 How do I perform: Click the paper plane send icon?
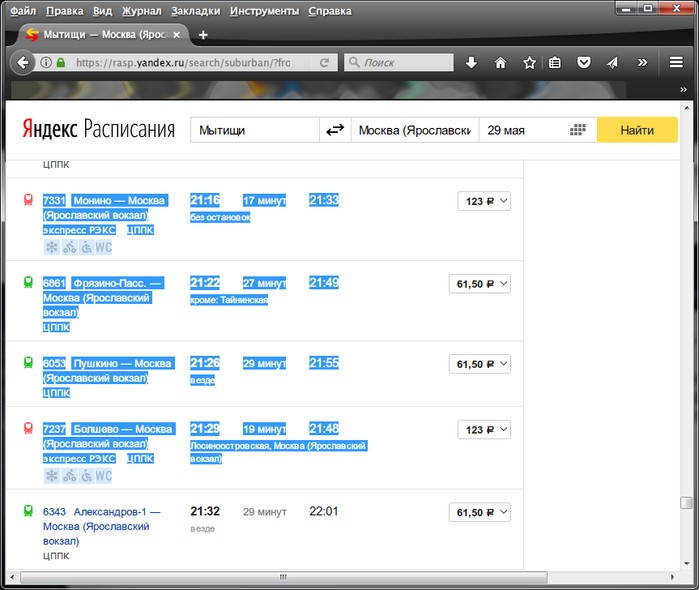coord(613,62)
